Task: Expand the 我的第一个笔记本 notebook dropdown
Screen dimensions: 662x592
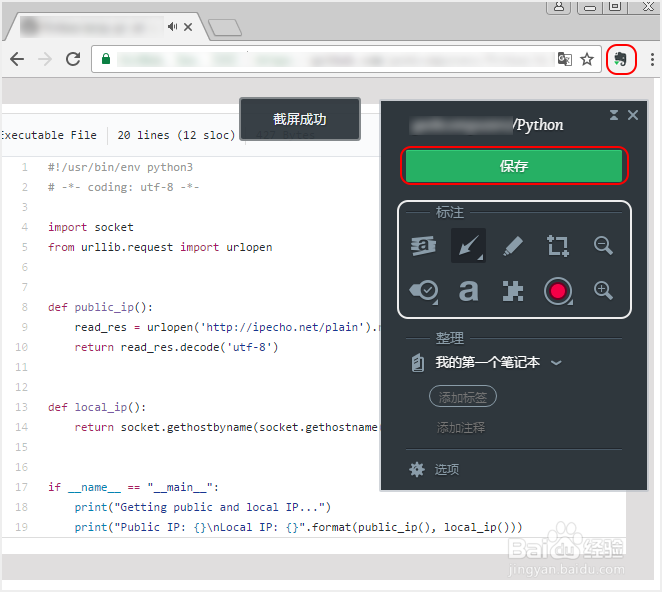Action: (556, 362)
